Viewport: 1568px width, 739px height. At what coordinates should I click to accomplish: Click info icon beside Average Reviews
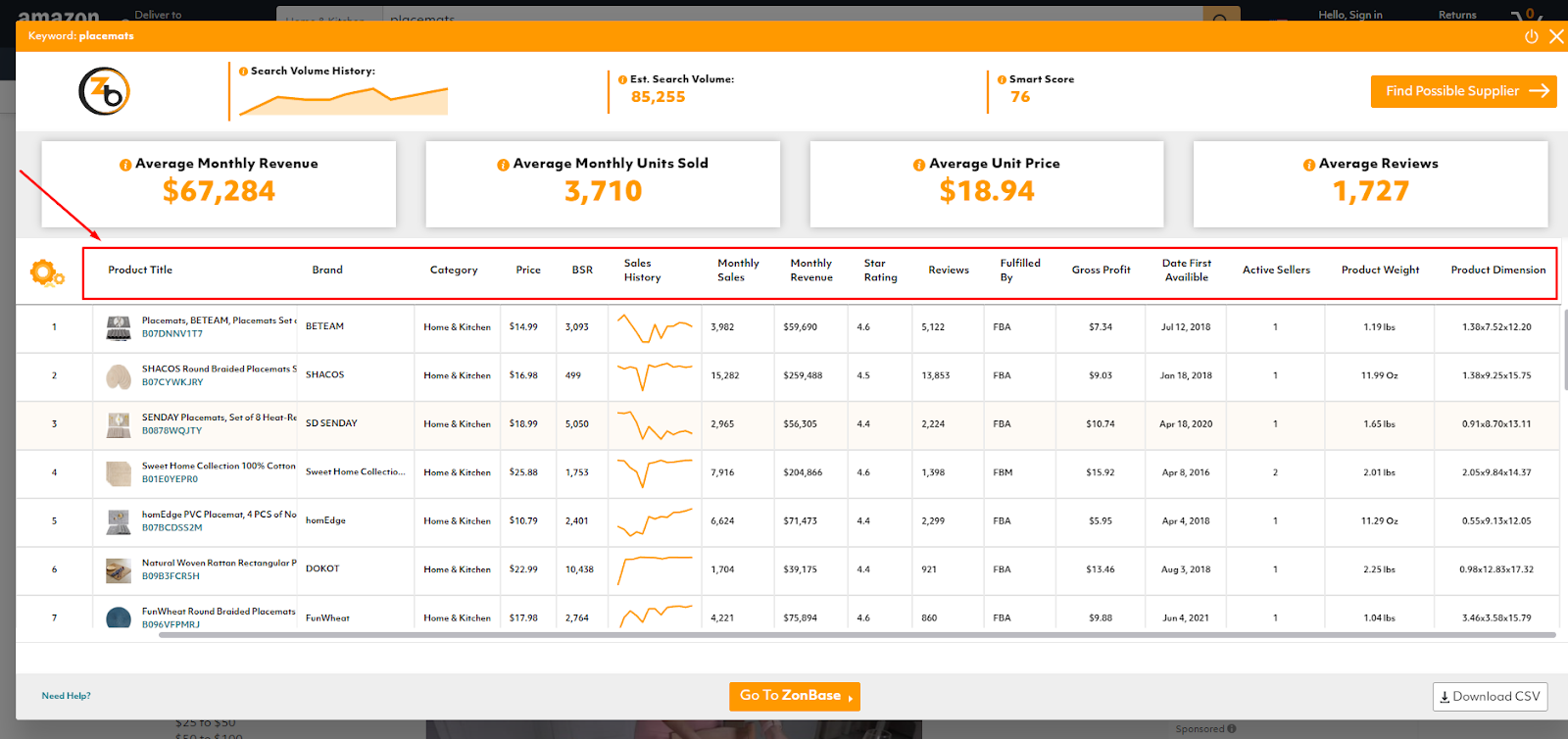tap(1309, 165)
